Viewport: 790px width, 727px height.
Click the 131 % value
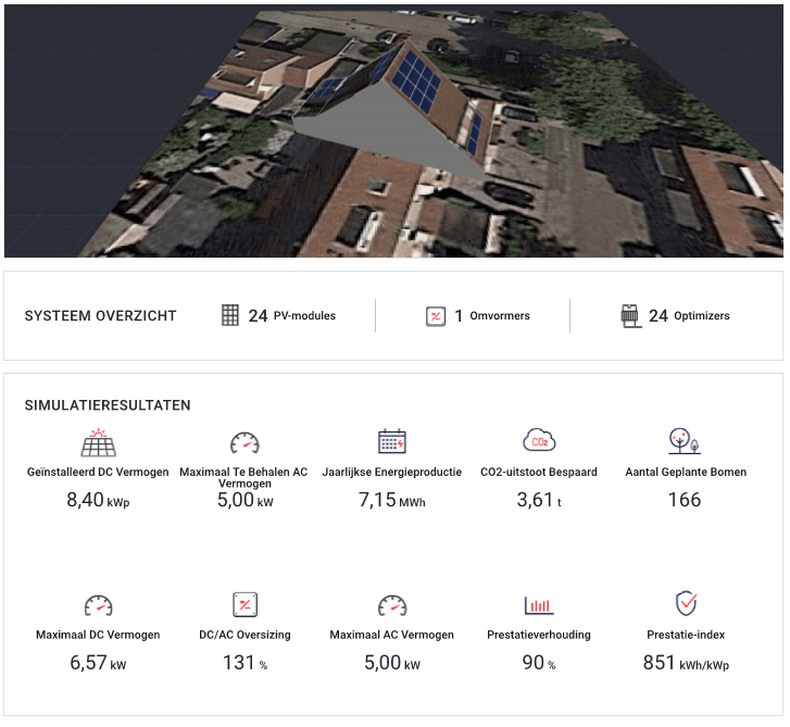pos(245,664)
